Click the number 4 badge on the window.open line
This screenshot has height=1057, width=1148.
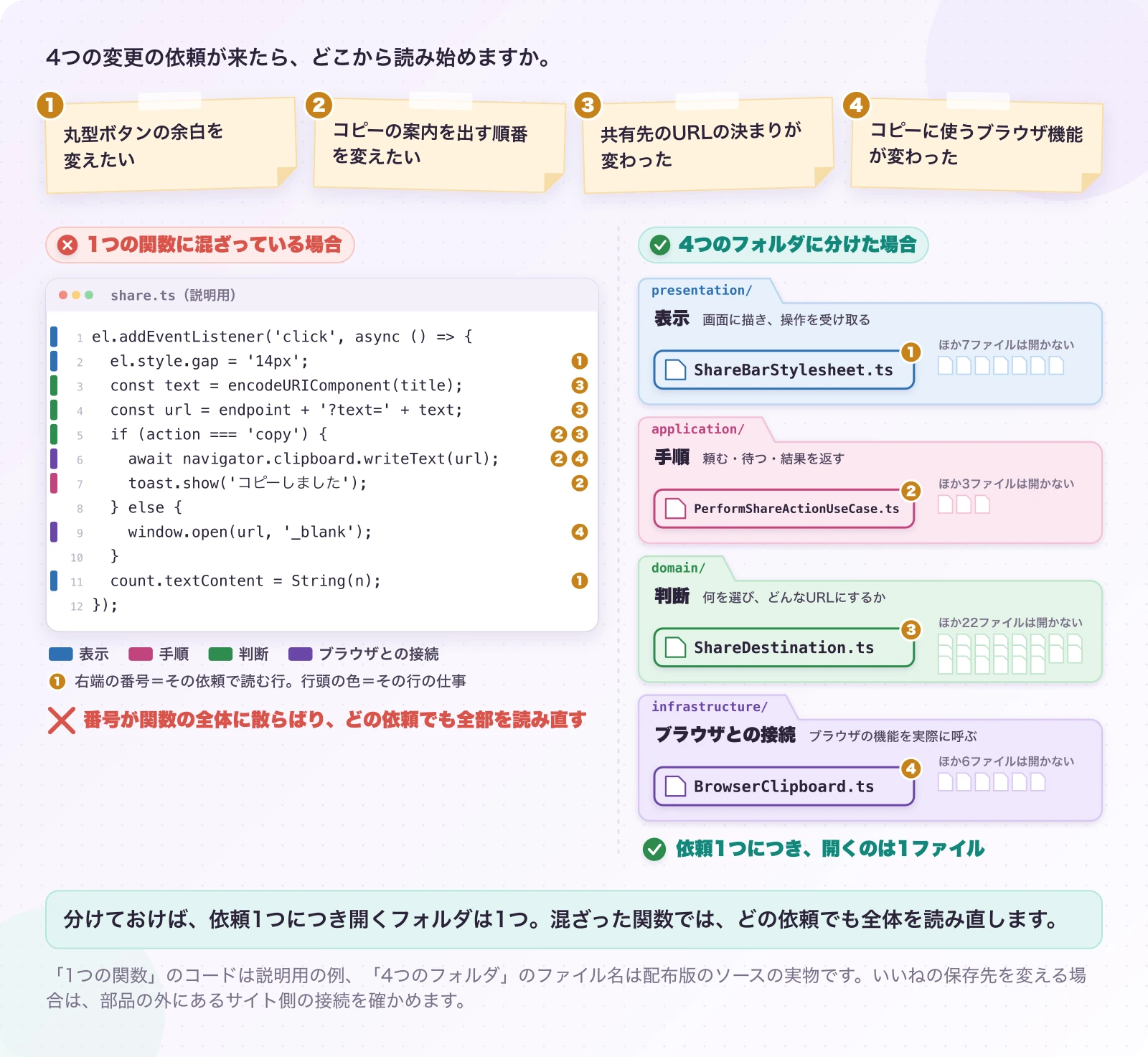pyautogui.click(x=580, y=532)
